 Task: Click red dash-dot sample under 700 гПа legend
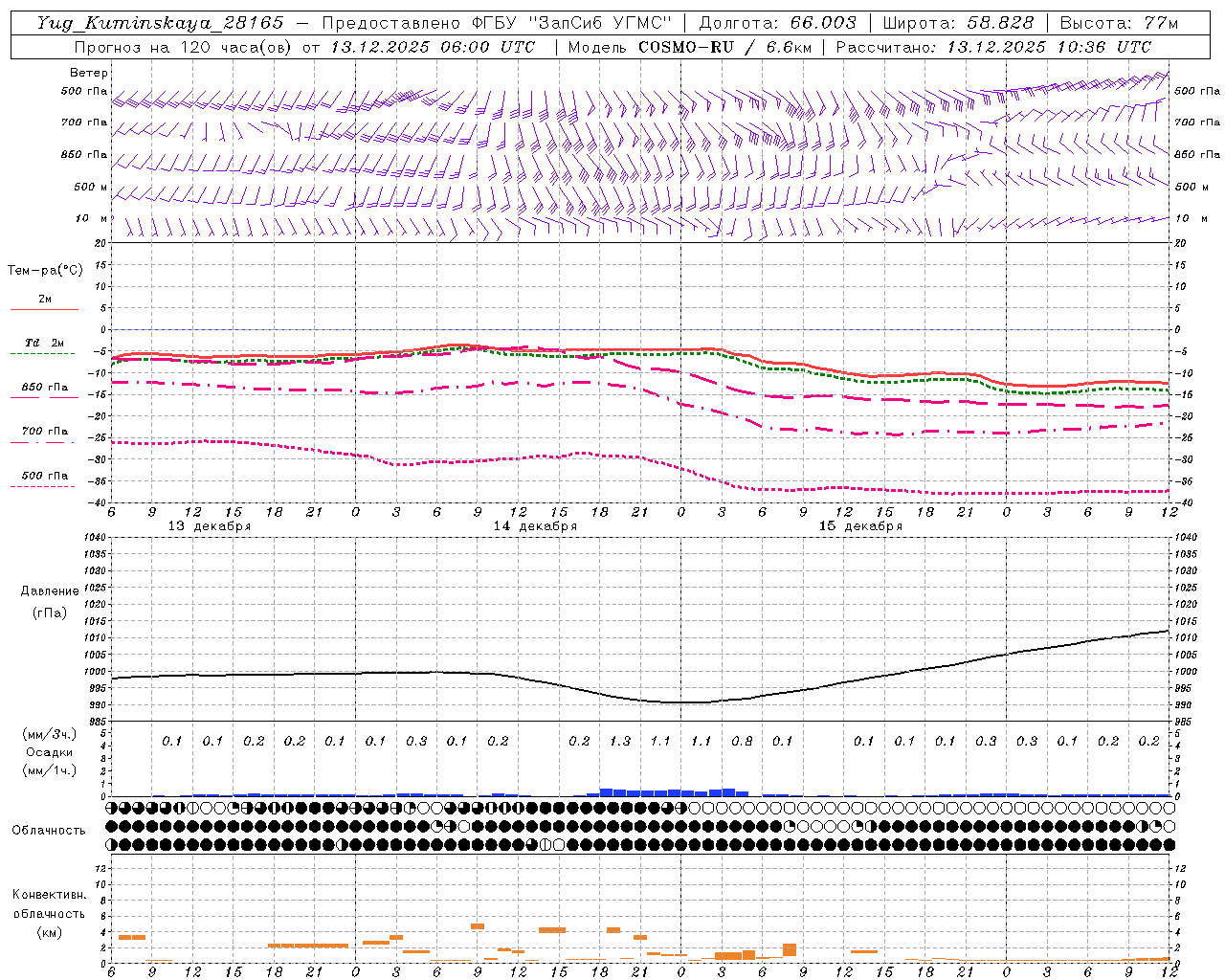(x=44, y=442)
